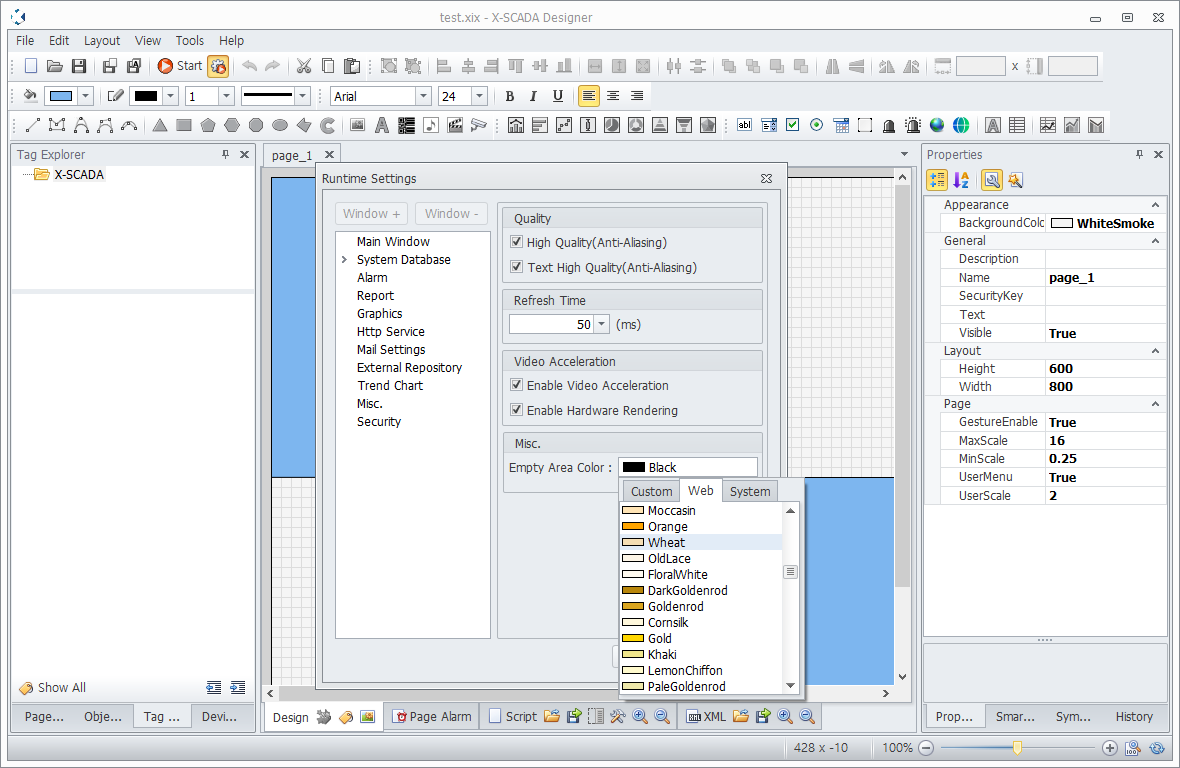Viewport: 1180px width, 768px height.
Task: Click the Window - button
Action: pyautogui.click(x=452, y=214)
